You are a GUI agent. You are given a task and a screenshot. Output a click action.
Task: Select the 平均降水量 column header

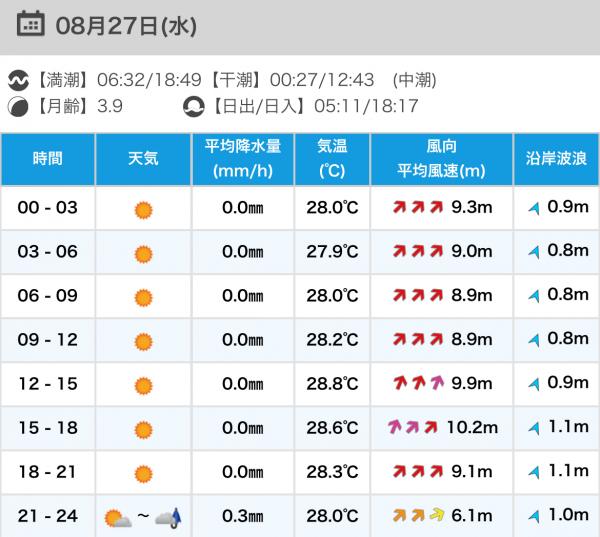pos(243,159)
